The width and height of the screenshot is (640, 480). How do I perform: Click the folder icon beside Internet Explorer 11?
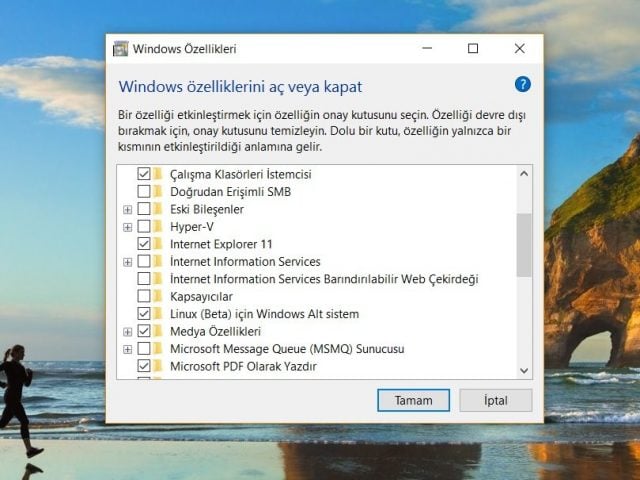[158, 244]
